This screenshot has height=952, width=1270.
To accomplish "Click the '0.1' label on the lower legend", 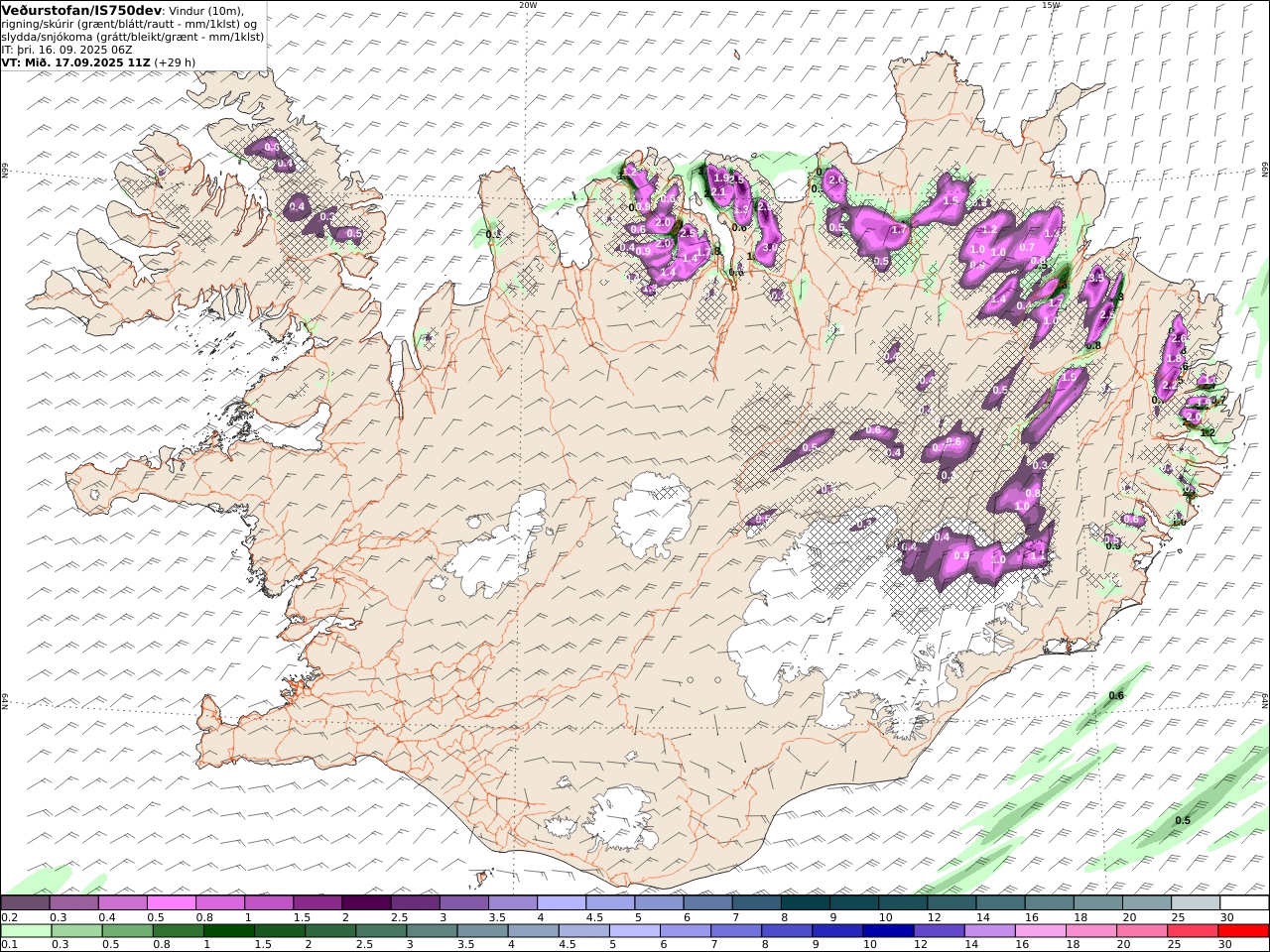I will pos(8,944).
